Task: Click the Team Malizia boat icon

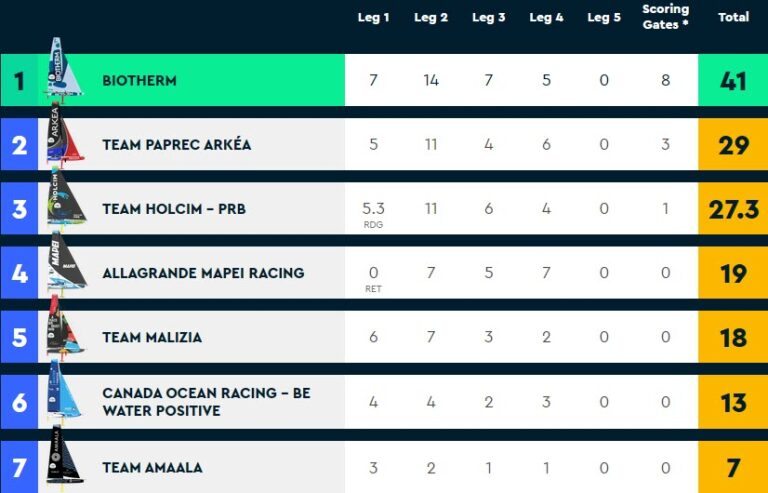Action: (61, 331)
